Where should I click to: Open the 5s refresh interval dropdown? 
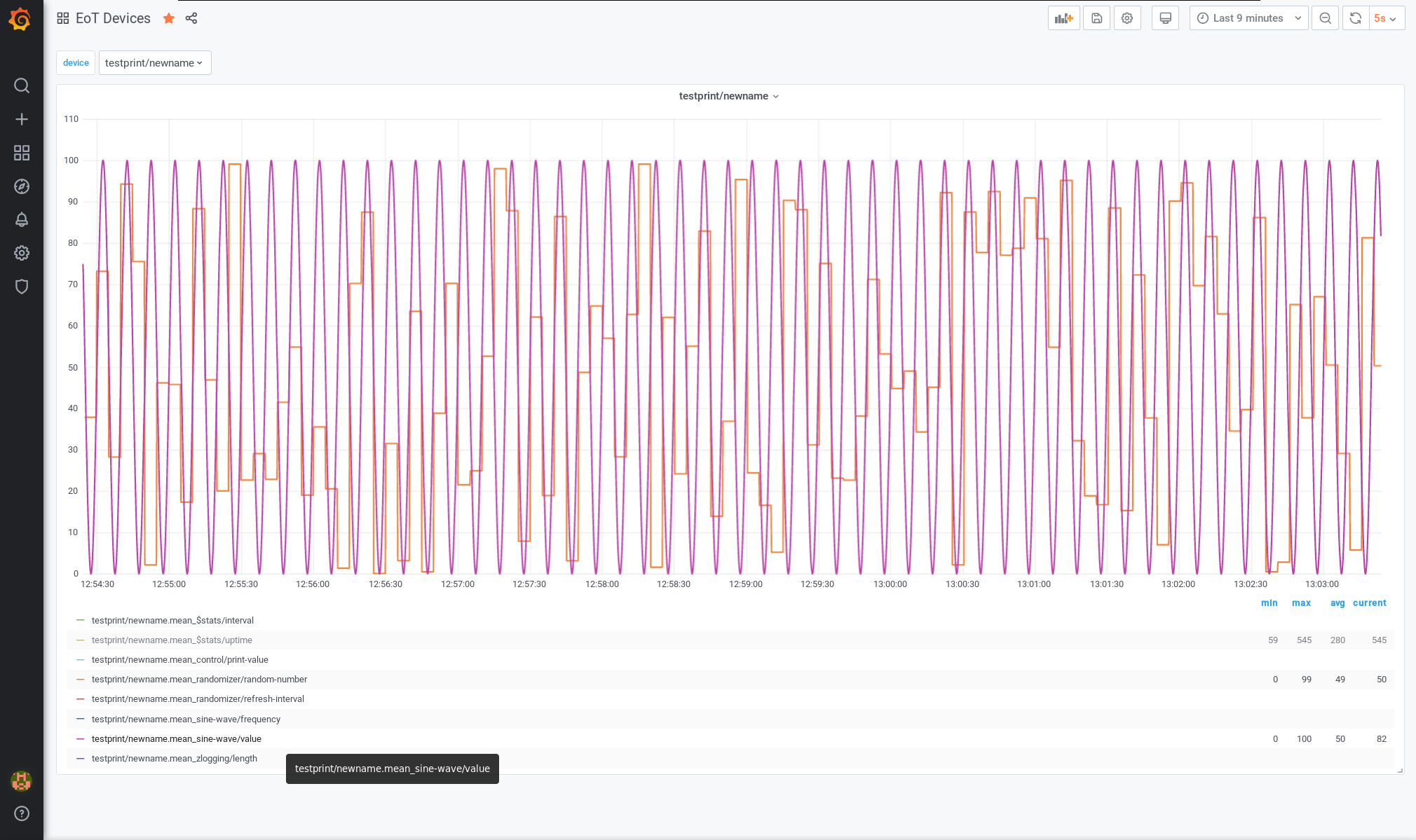click(1386, 18)
